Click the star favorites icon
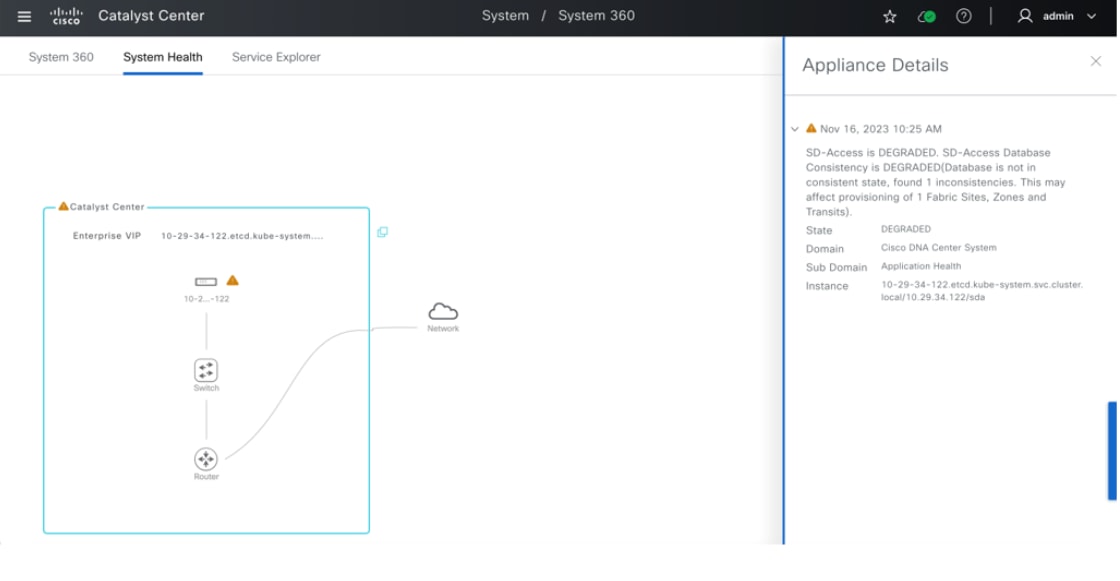The height and width of the screenshot is (581, 1120). pos(889,16)
